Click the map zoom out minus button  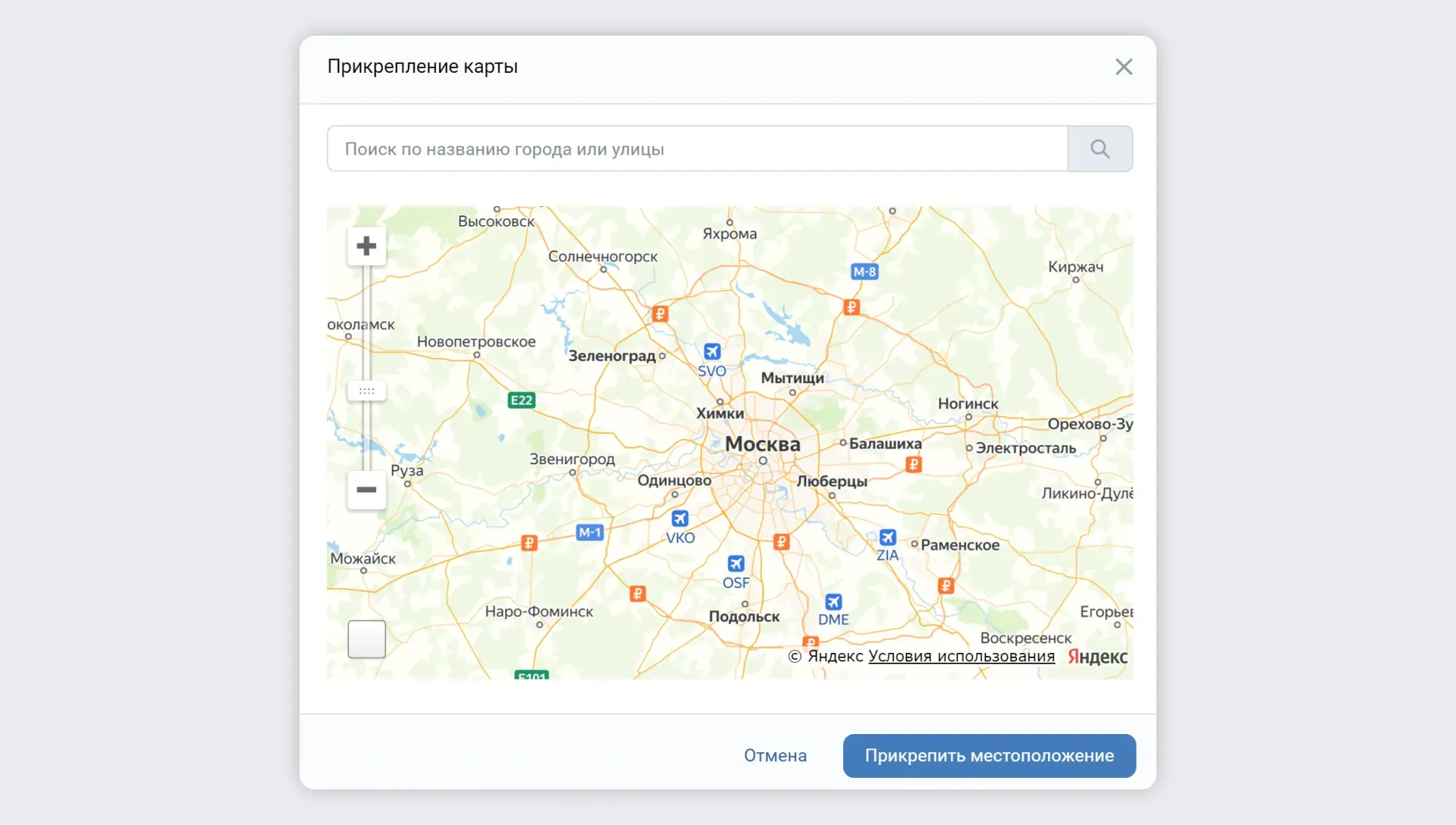point(366,490)
